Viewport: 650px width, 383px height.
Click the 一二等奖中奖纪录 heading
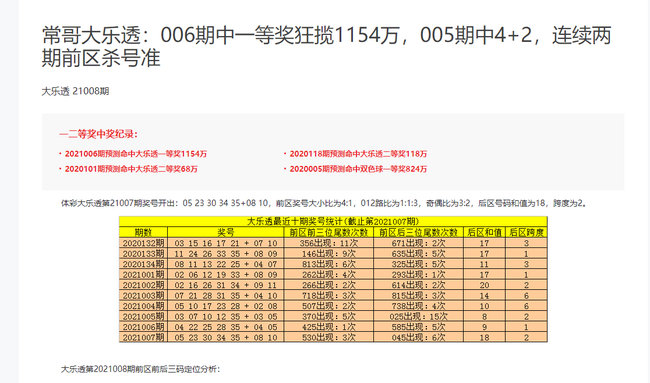point(98,134)
